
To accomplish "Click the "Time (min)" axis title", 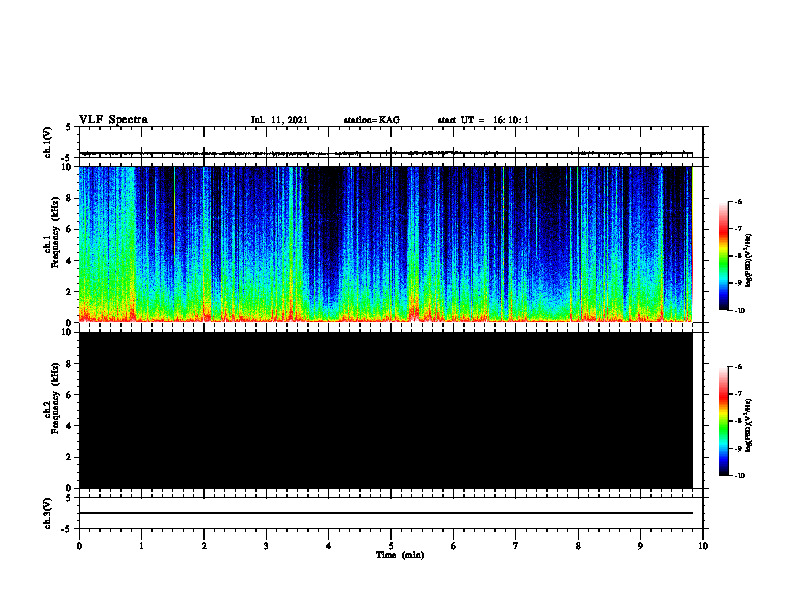I will pos(400,555).
